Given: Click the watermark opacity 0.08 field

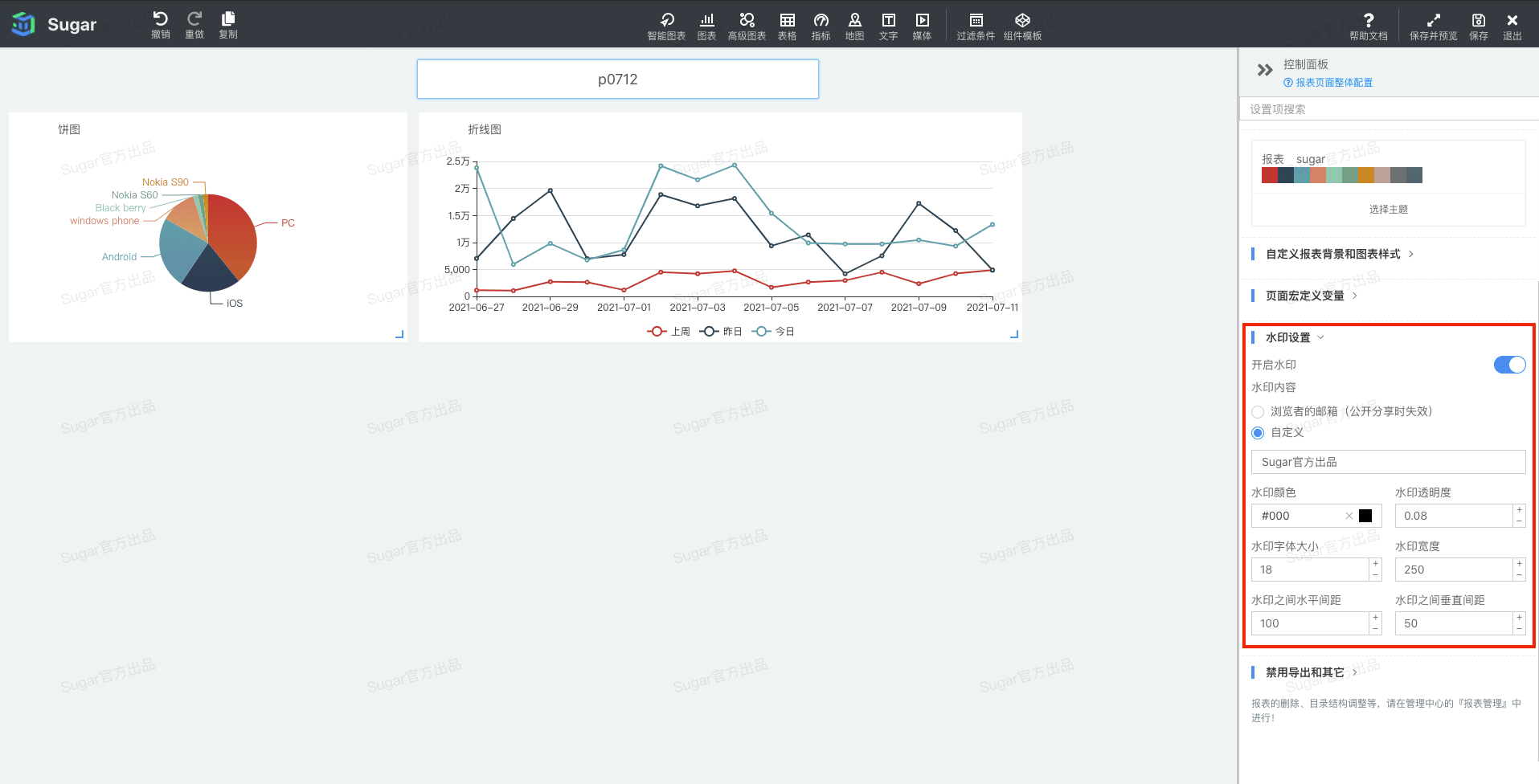Looking at the screenshot, I should pos(1455,516).
